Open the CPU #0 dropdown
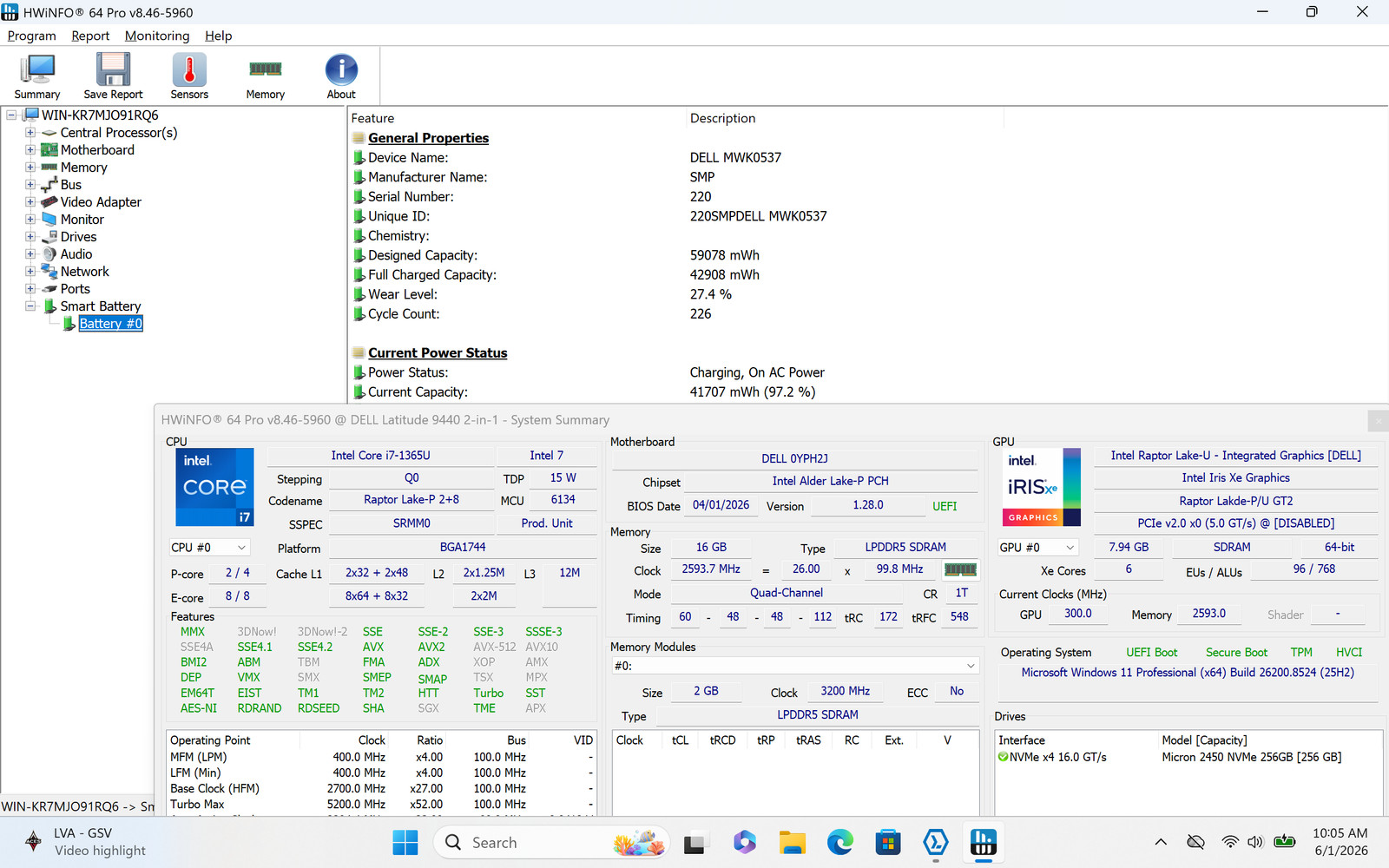Screen dimensions: 1389x868 click(x=209, y=548)
